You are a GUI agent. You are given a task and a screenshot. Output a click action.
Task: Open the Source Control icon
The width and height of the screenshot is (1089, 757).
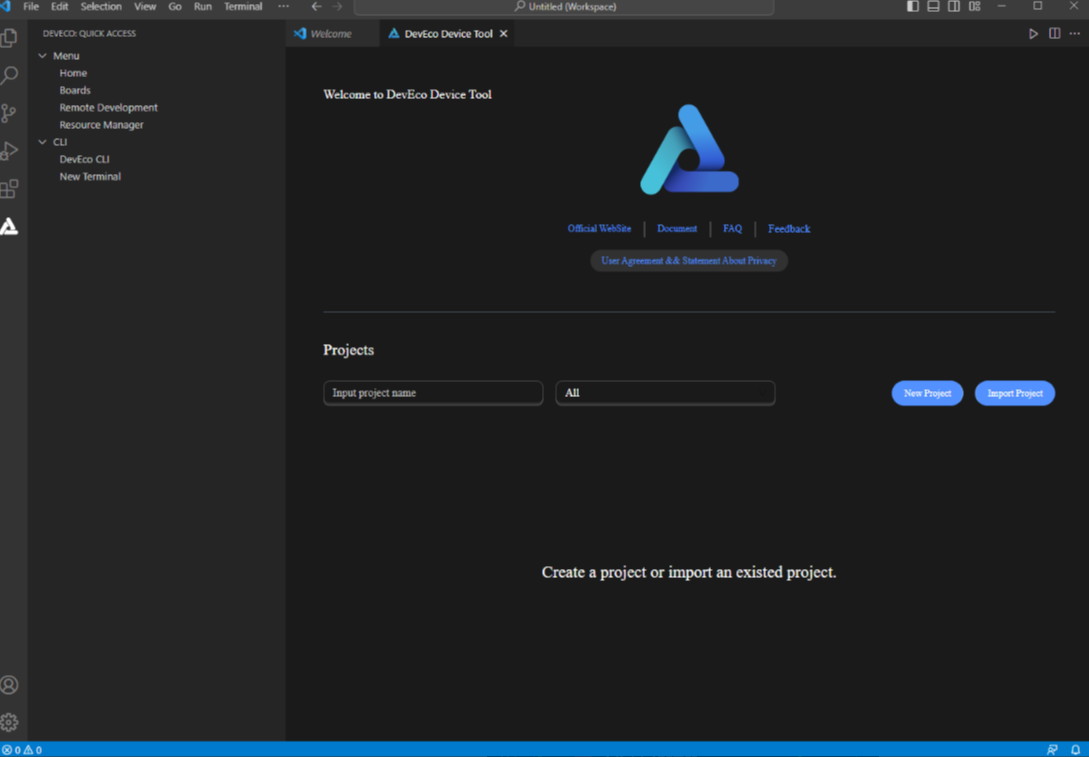[10, 112]
